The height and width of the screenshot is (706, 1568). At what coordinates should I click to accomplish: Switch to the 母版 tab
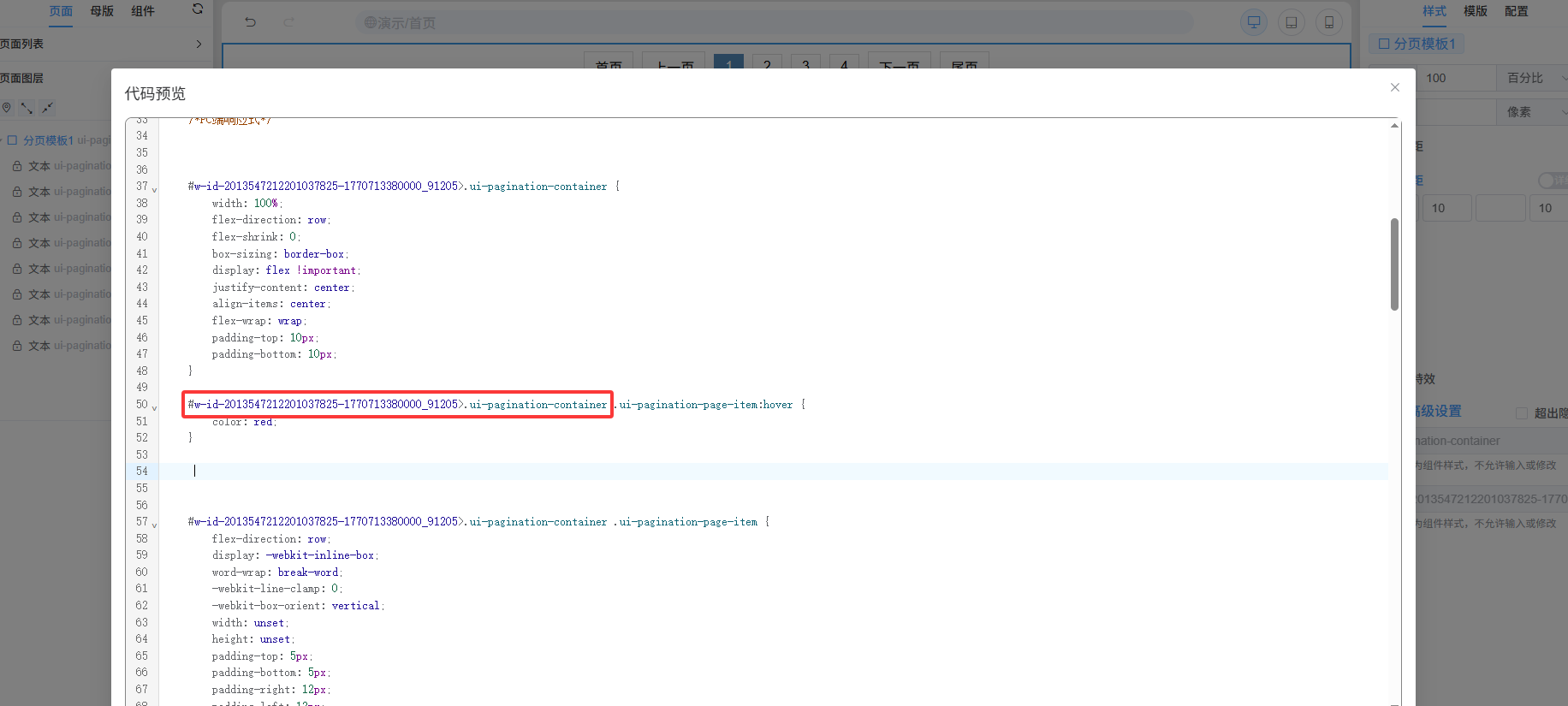tap(102, 11)
